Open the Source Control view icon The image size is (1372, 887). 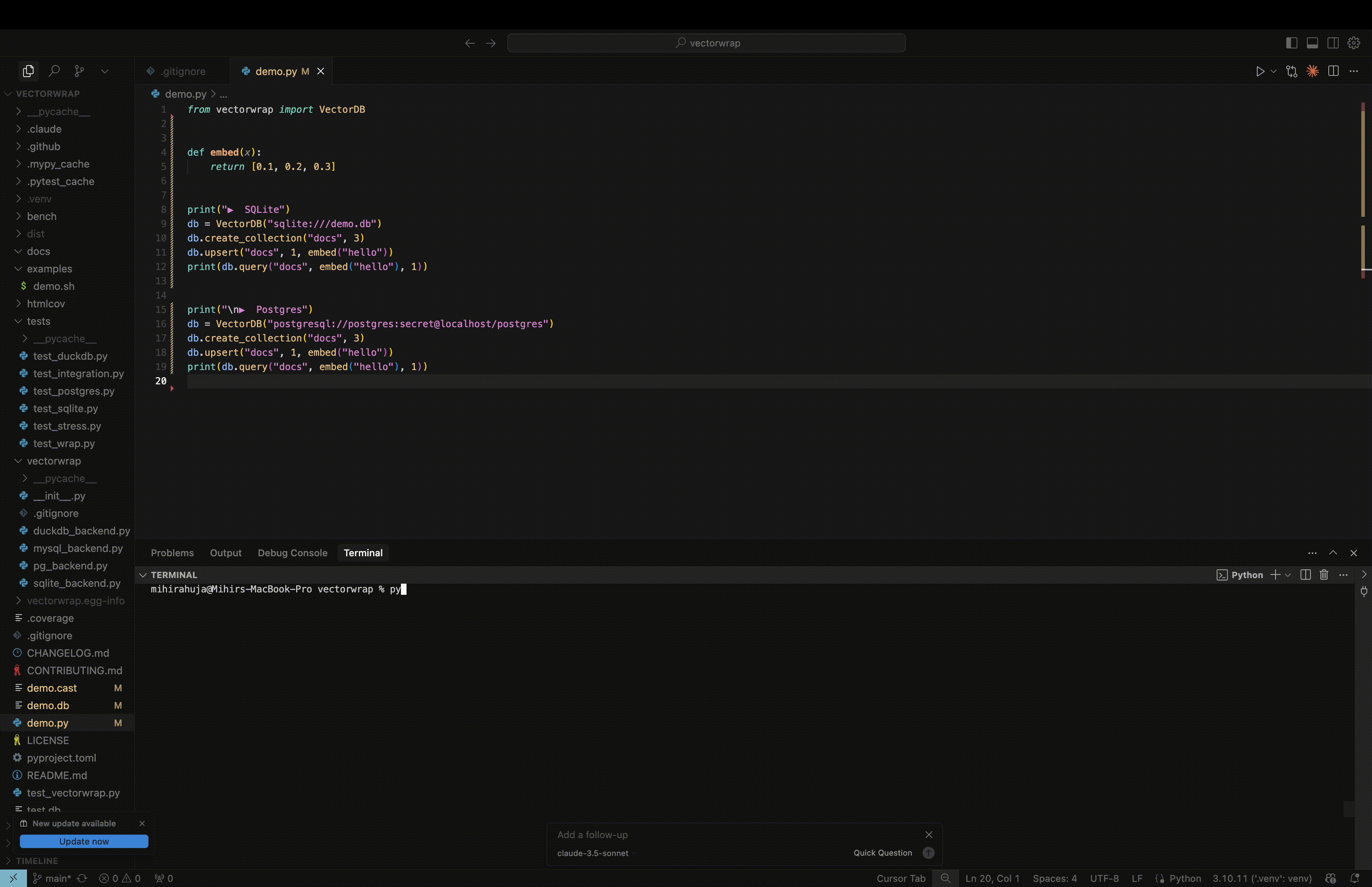tap(79, 71)
